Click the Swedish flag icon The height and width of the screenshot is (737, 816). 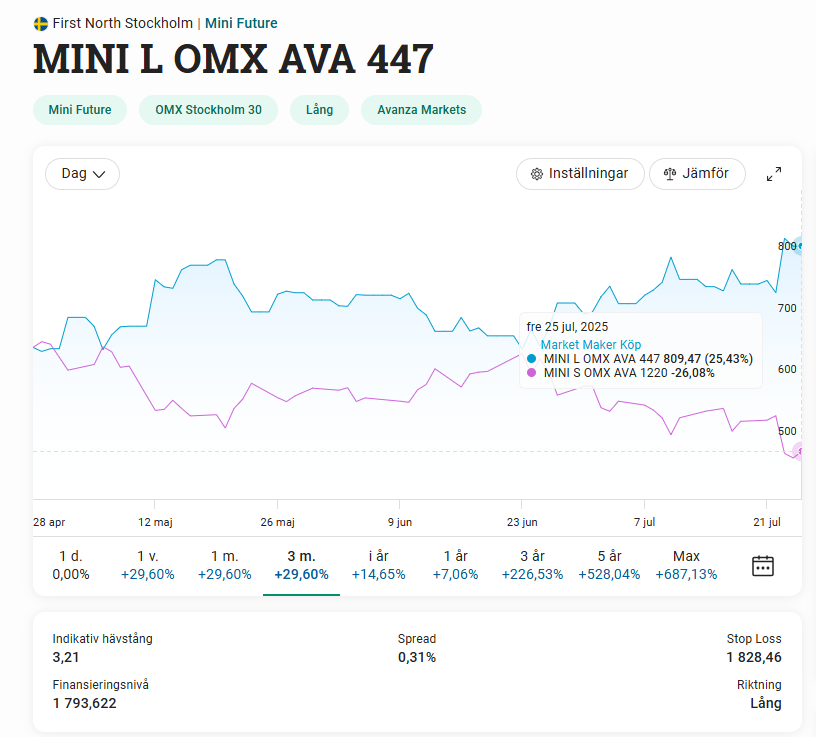(41, 23)
